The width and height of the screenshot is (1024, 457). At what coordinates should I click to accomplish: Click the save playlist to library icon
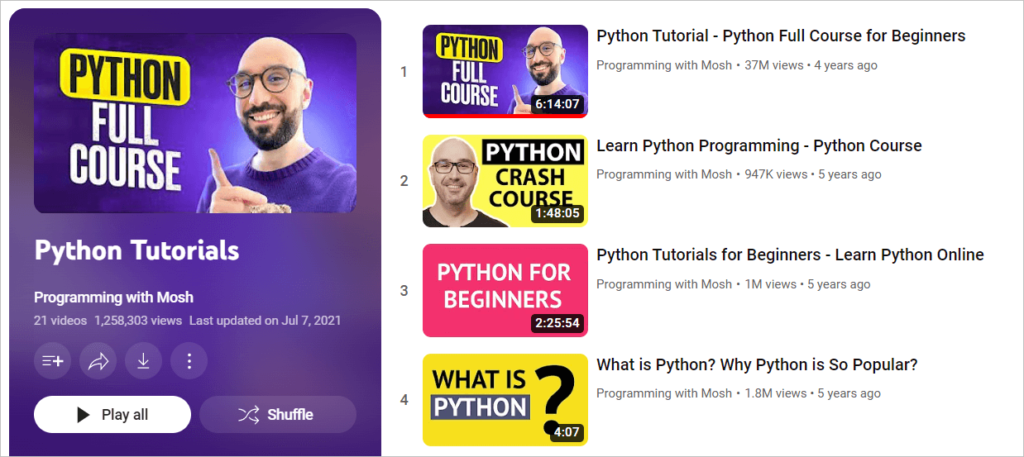click(52, 362)
